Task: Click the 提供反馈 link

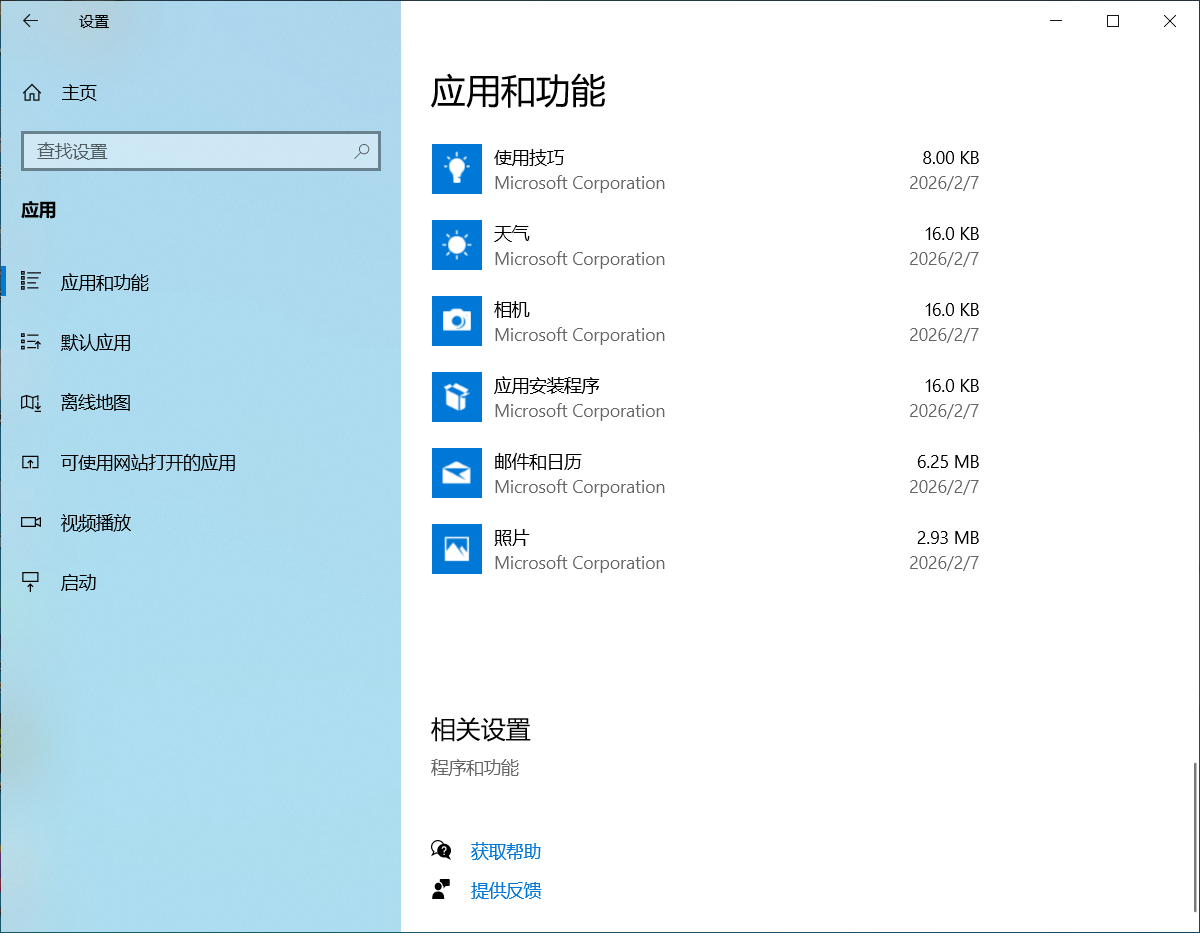Action: [x=505, y=890]
